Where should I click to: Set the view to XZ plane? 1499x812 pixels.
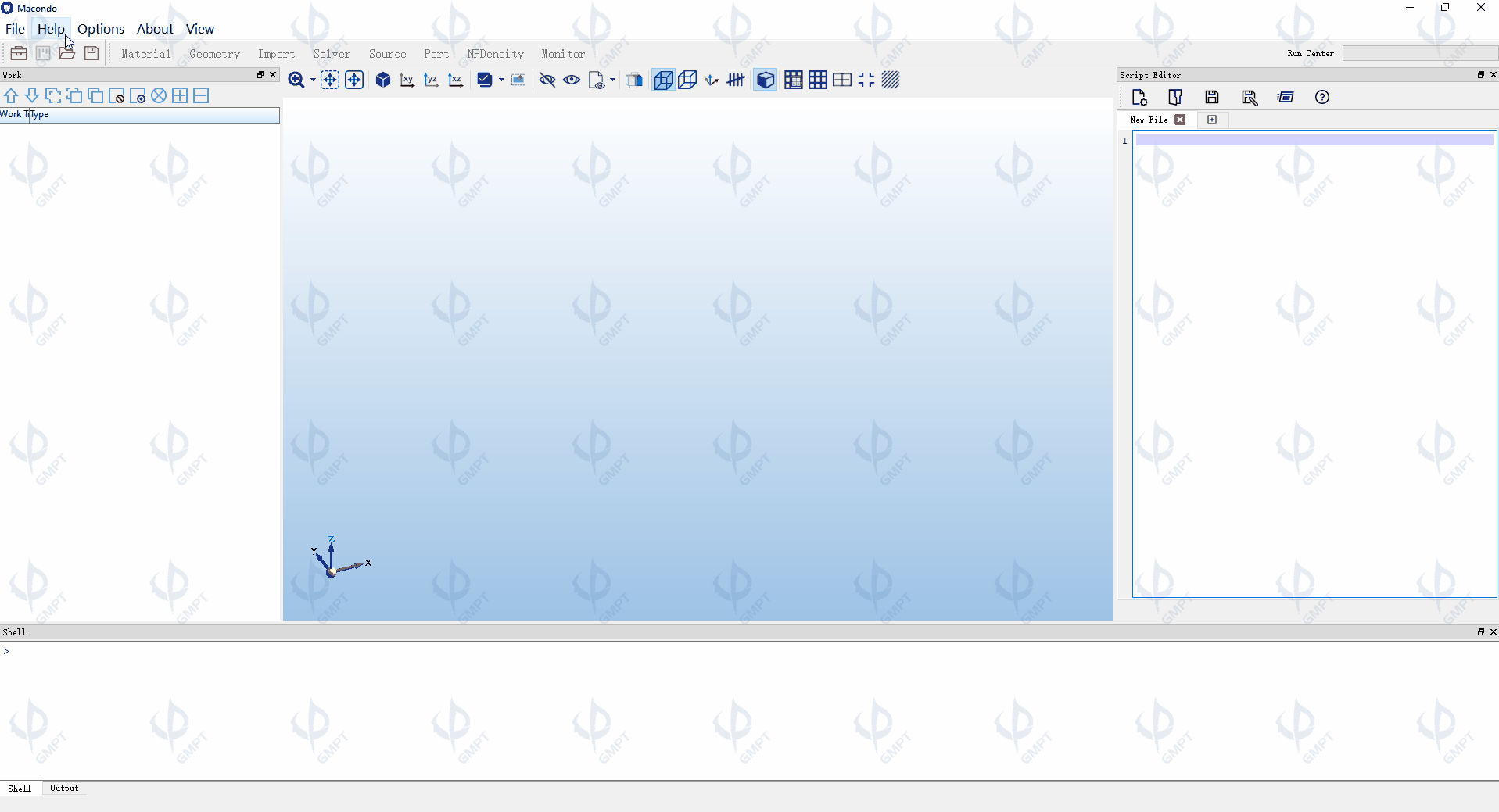pos(456,80)
